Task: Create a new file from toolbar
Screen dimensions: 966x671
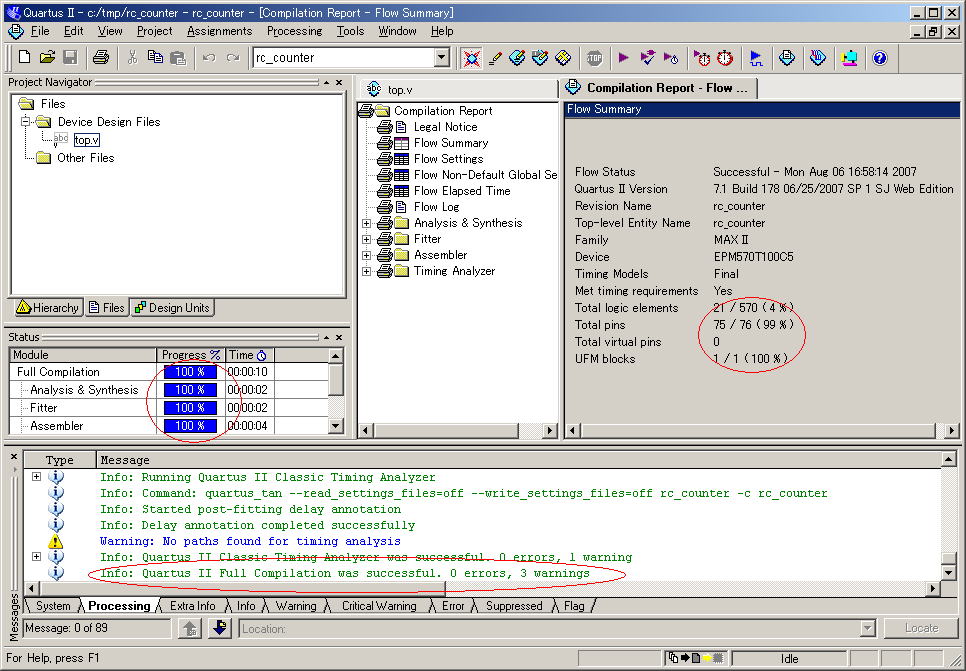Action: tap(25, 57)
